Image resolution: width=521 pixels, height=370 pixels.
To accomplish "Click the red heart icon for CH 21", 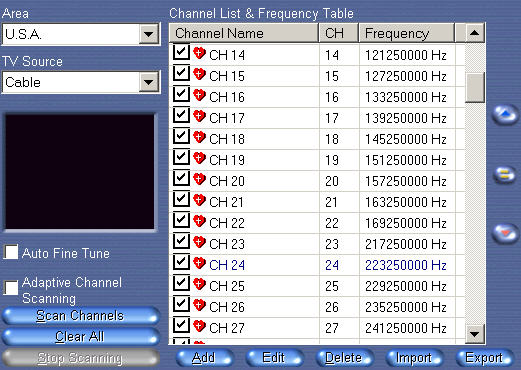I will click(199, 200).
